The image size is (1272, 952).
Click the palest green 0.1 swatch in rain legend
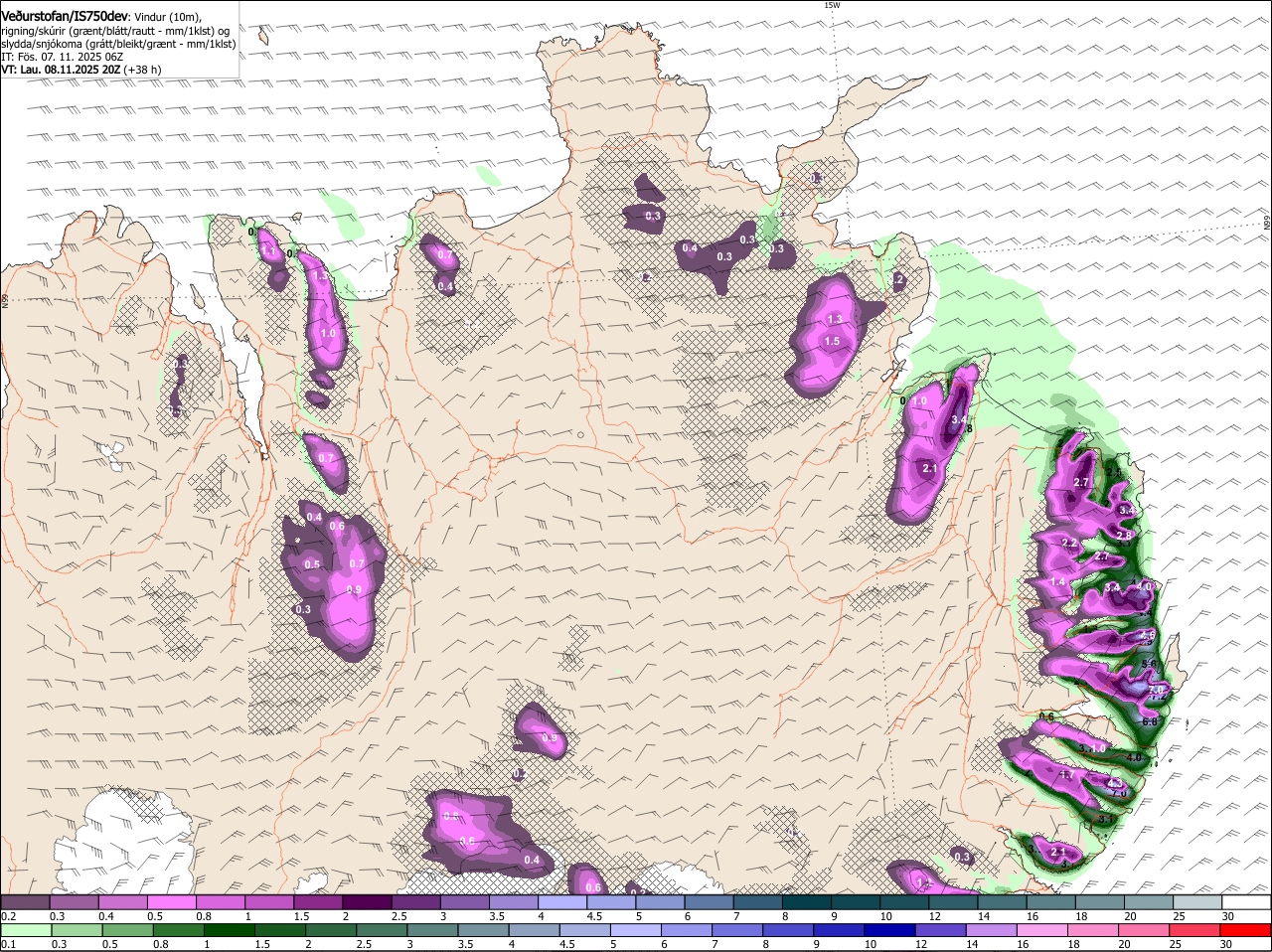26,930
